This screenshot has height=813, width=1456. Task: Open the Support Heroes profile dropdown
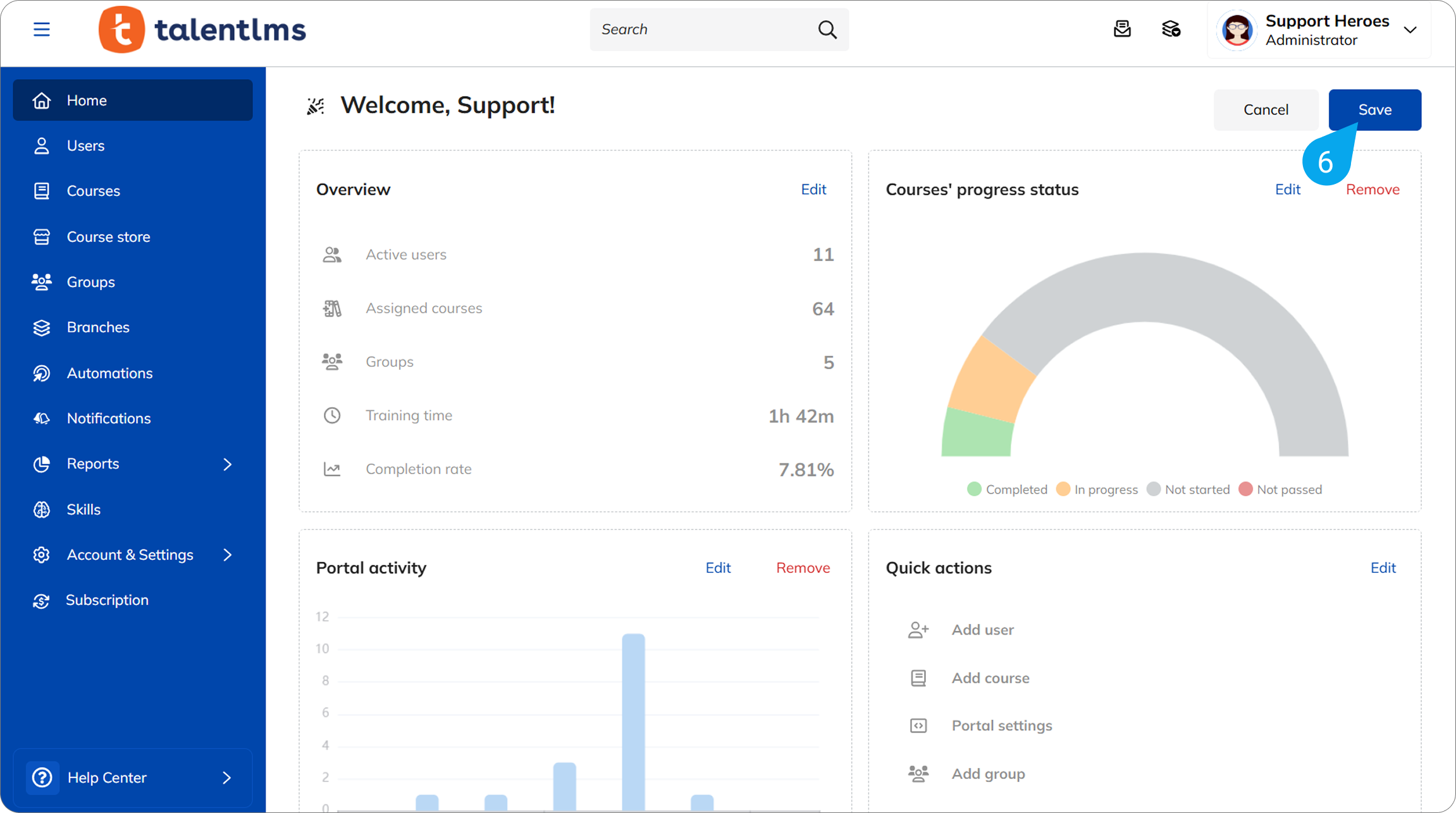(x=1410, y=30)
